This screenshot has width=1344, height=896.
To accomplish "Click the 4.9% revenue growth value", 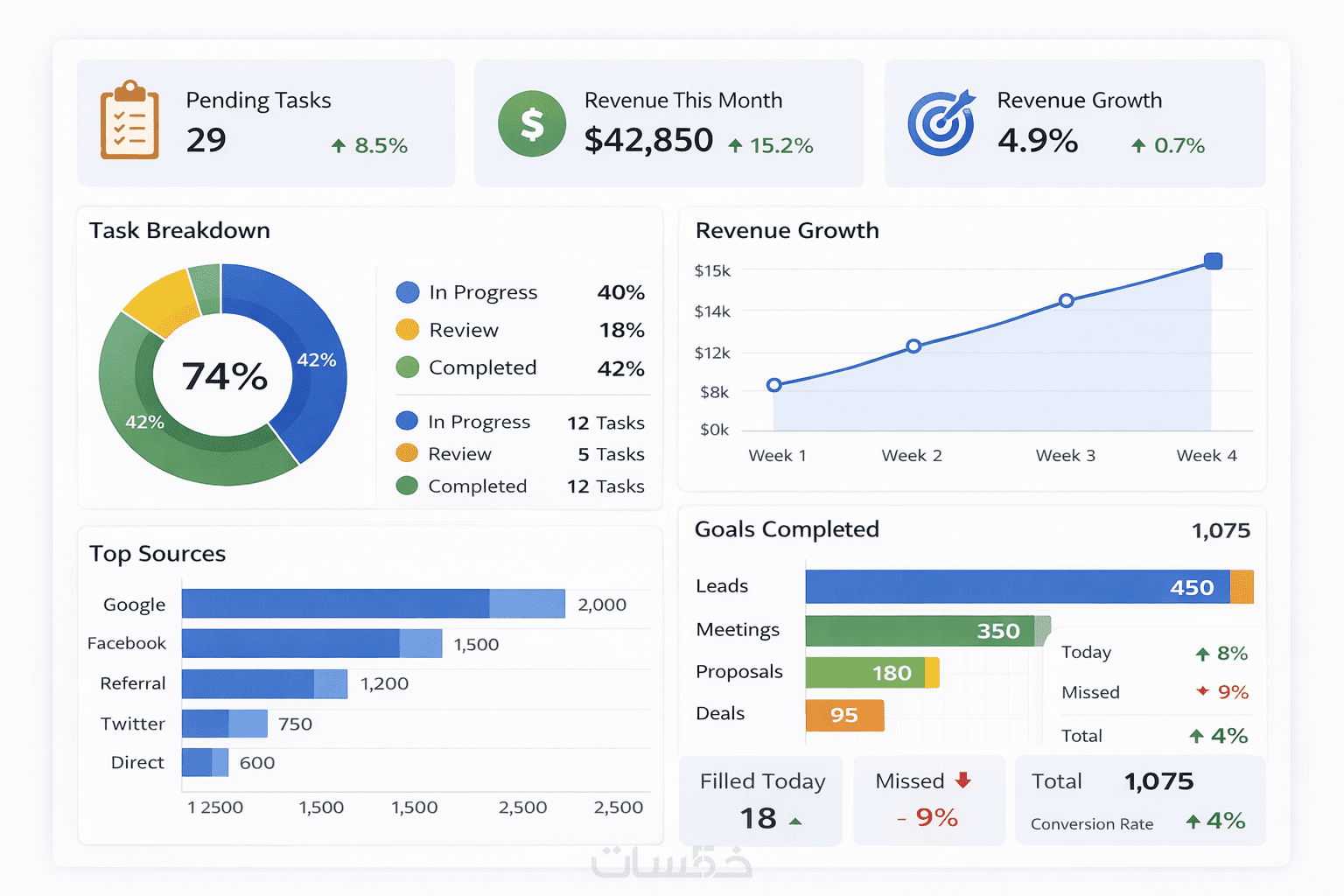I will click(1038, 140).
